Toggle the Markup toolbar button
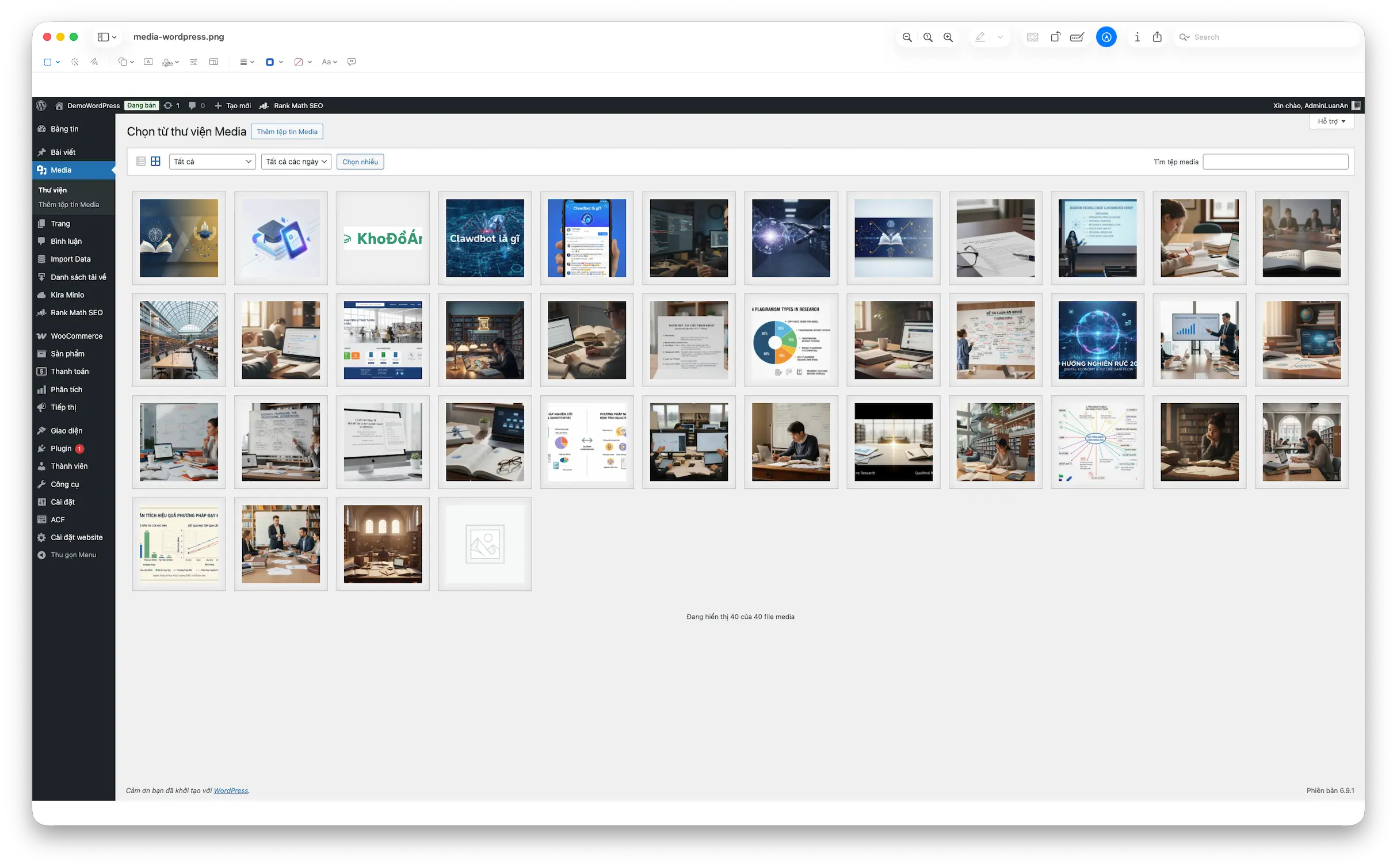Viewport: 1397px width, 868px height. click(x=1106, y=37)
